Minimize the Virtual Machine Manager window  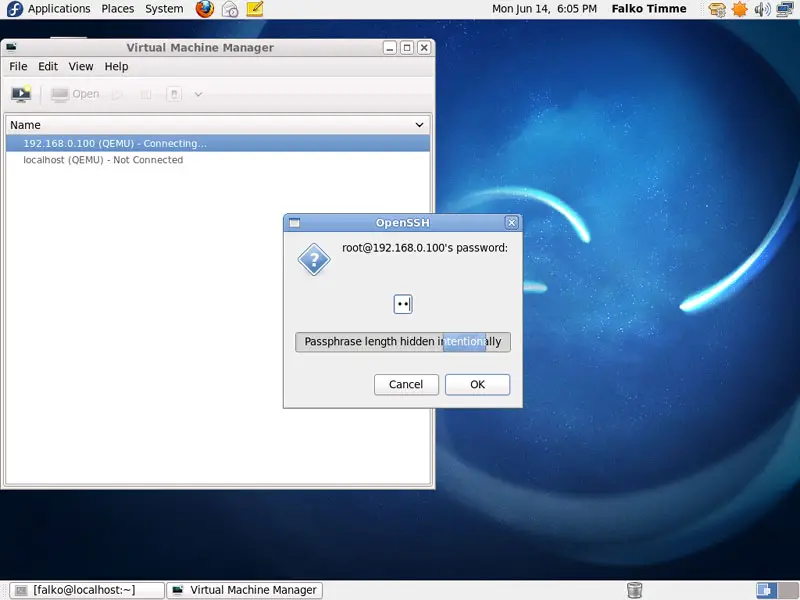tap(390, 48)
